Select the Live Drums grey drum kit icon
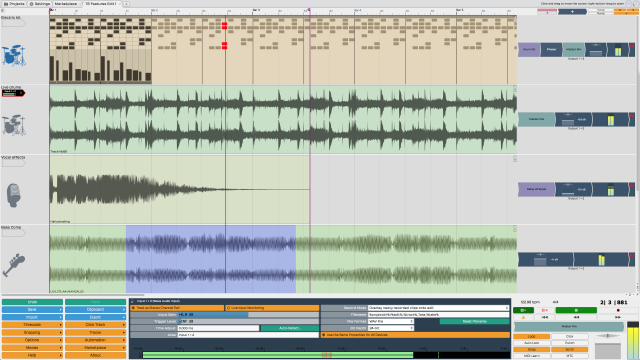The image size is (640, 360). coord(13,125)
